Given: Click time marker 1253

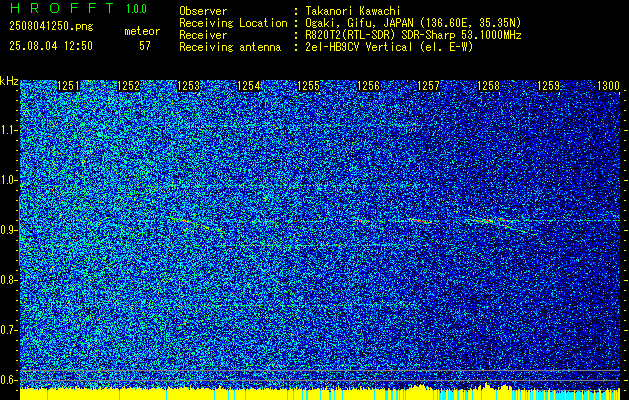Looking at the screenshot, I should [189, 86].
